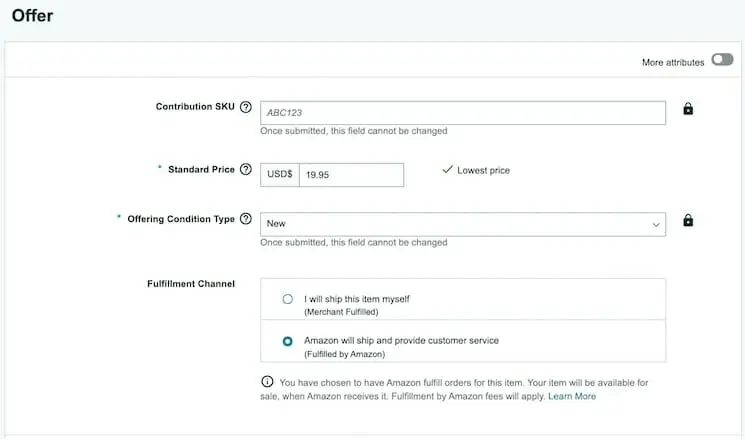
Task: Focus the Contribution SKU input field
Action: coord(463,113)
